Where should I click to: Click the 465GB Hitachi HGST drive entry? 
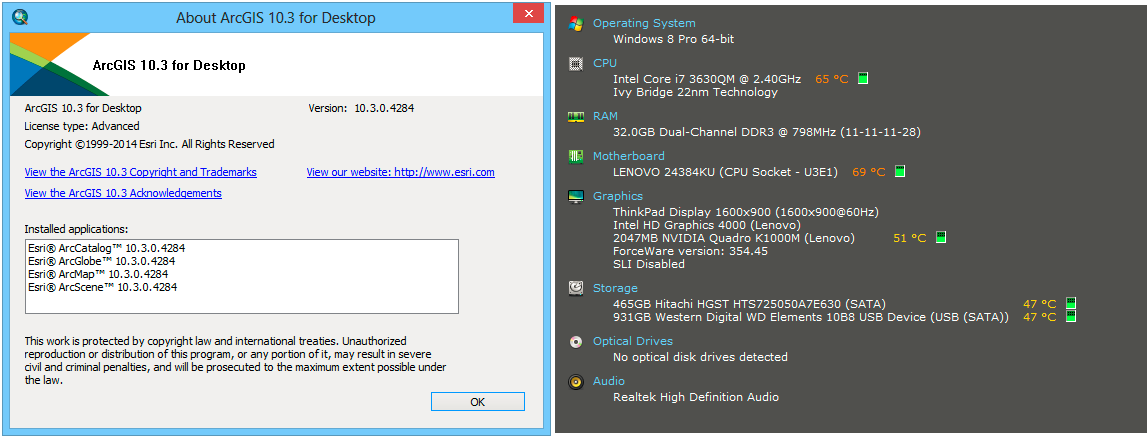750,303
